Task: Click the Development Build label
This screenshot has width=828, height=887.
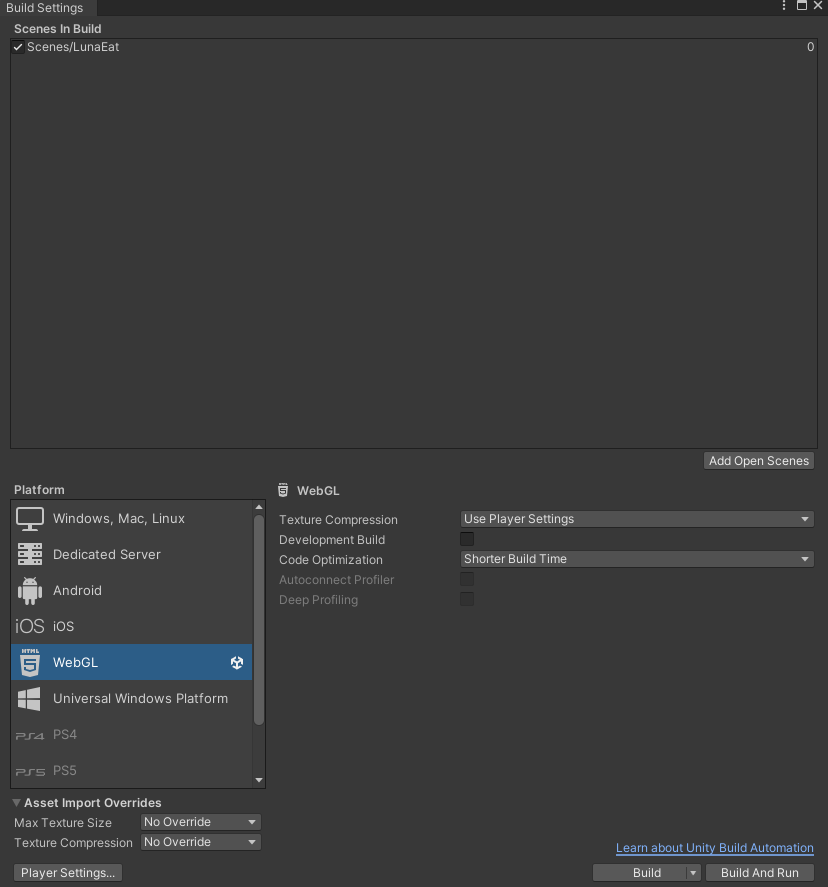Action: coord(332,540)
